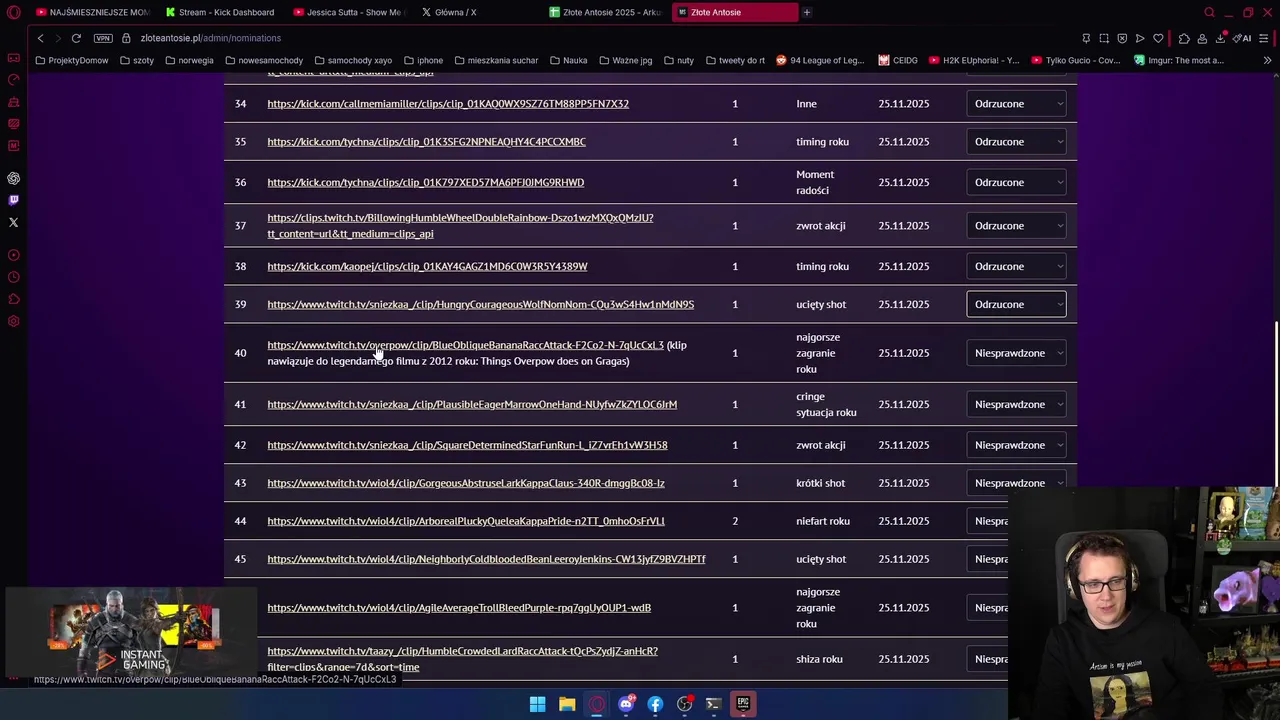Open the Twitch sidebar panel
The image size is (1280, 720).
13,200
